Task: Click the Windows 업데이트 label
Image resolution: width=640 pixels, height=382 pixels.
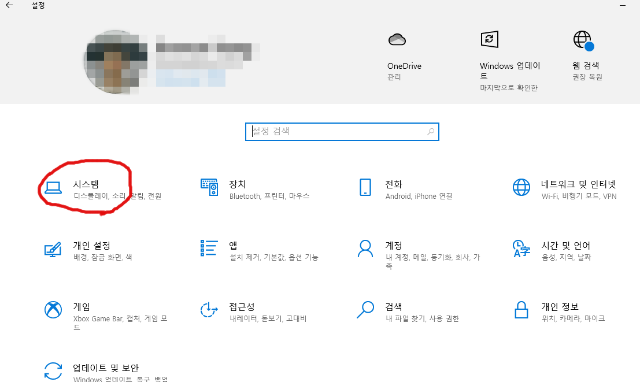Action: point(510,71)
